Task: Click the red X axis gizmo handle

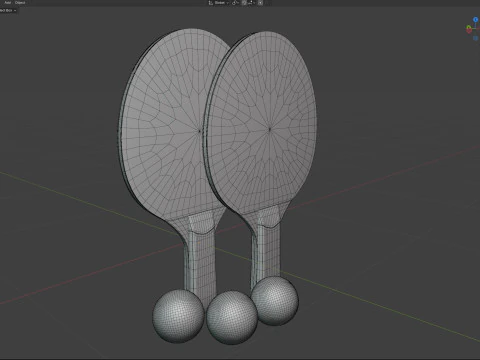Action: 469,31
